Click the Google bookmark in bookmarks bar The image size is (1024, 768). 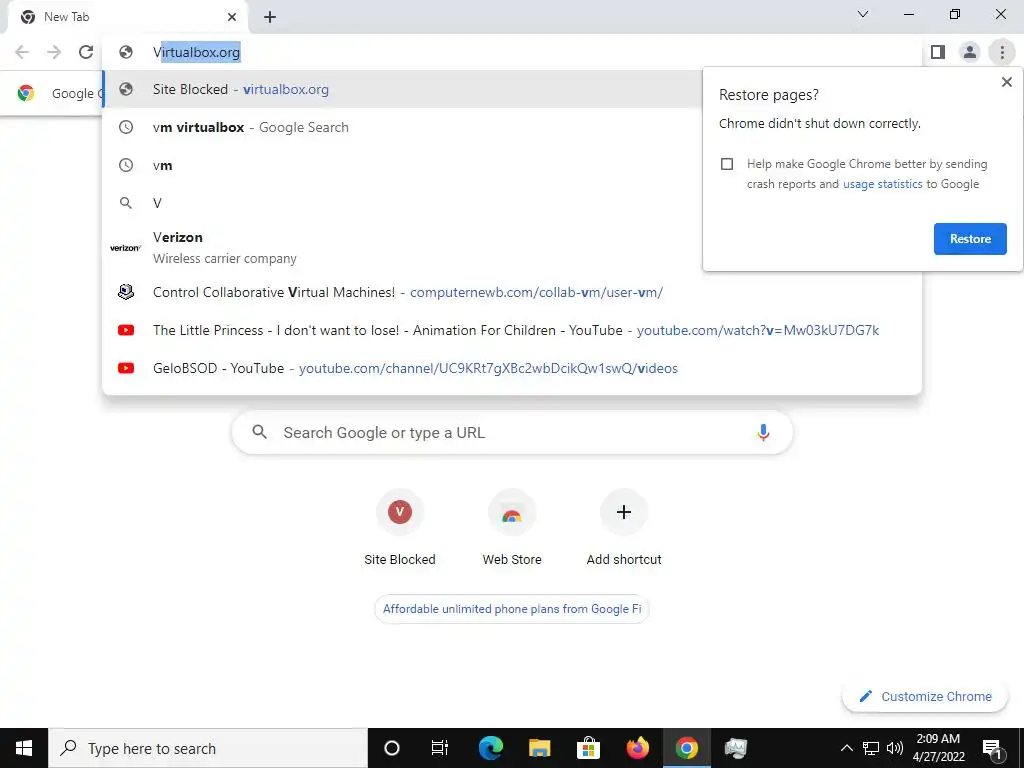(60, 93)
